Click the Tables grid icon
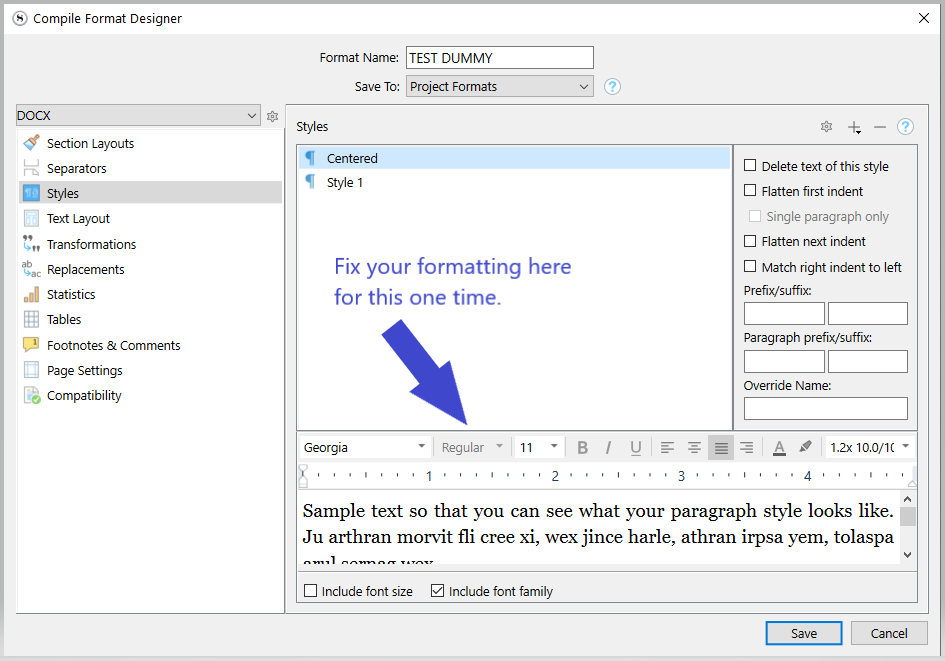This screenshot has height=661, width=945. (x=31, y=319)
